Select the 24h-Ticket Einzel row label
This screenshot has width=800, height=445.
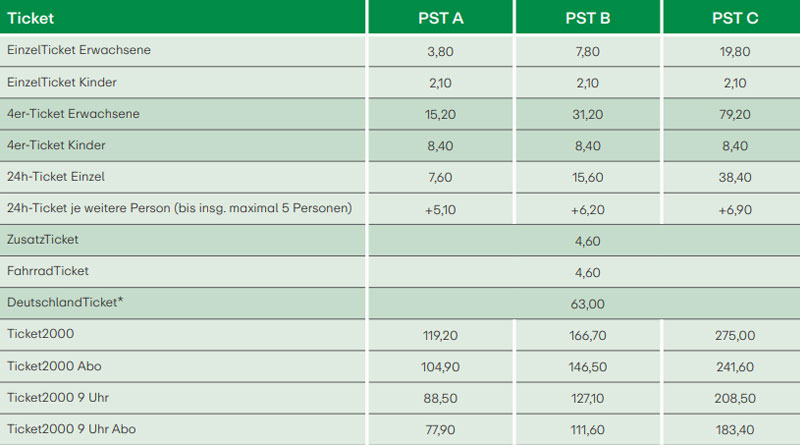point(56,177)
